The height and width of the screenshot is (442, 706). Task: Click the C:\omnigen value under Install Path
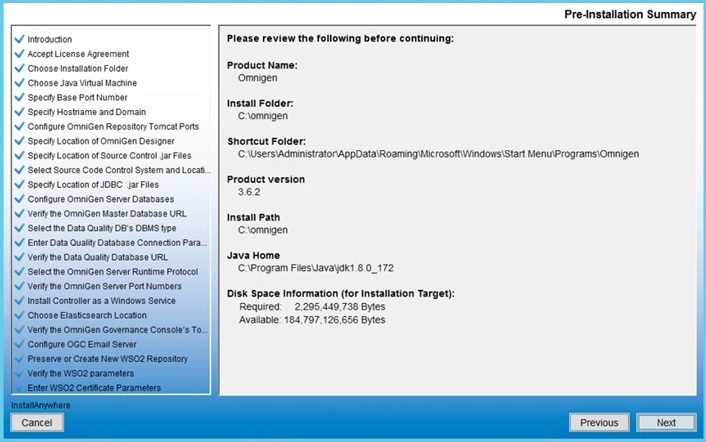click(x=263, y=230)
